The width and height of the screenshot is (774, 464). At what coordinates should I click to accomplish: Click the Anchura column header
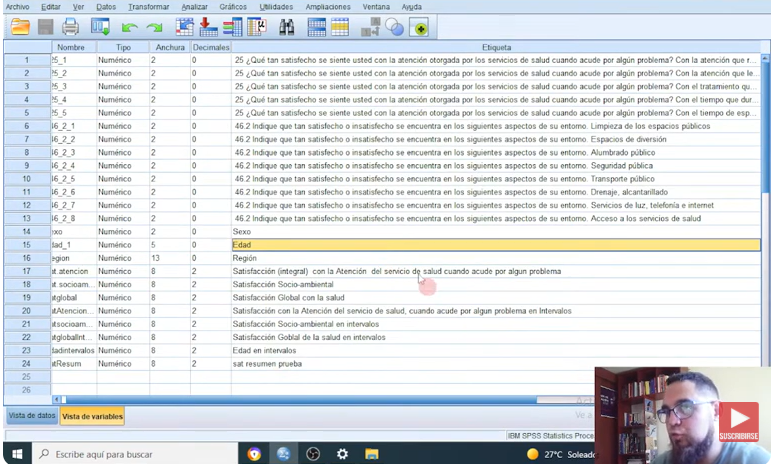point(170,47)
